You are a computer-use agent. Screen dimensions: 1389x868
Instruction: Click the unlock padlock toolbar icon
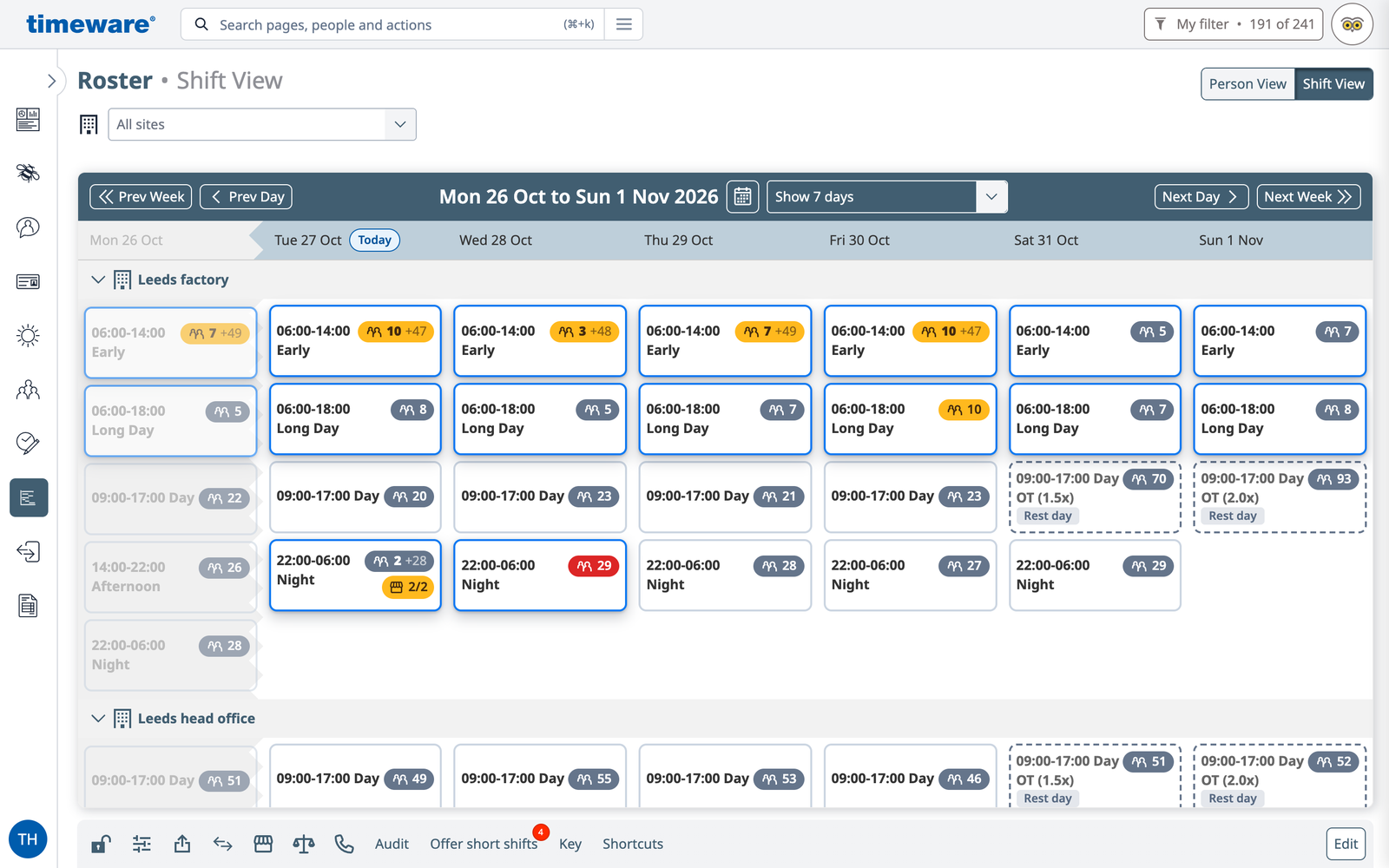[101, 844]
